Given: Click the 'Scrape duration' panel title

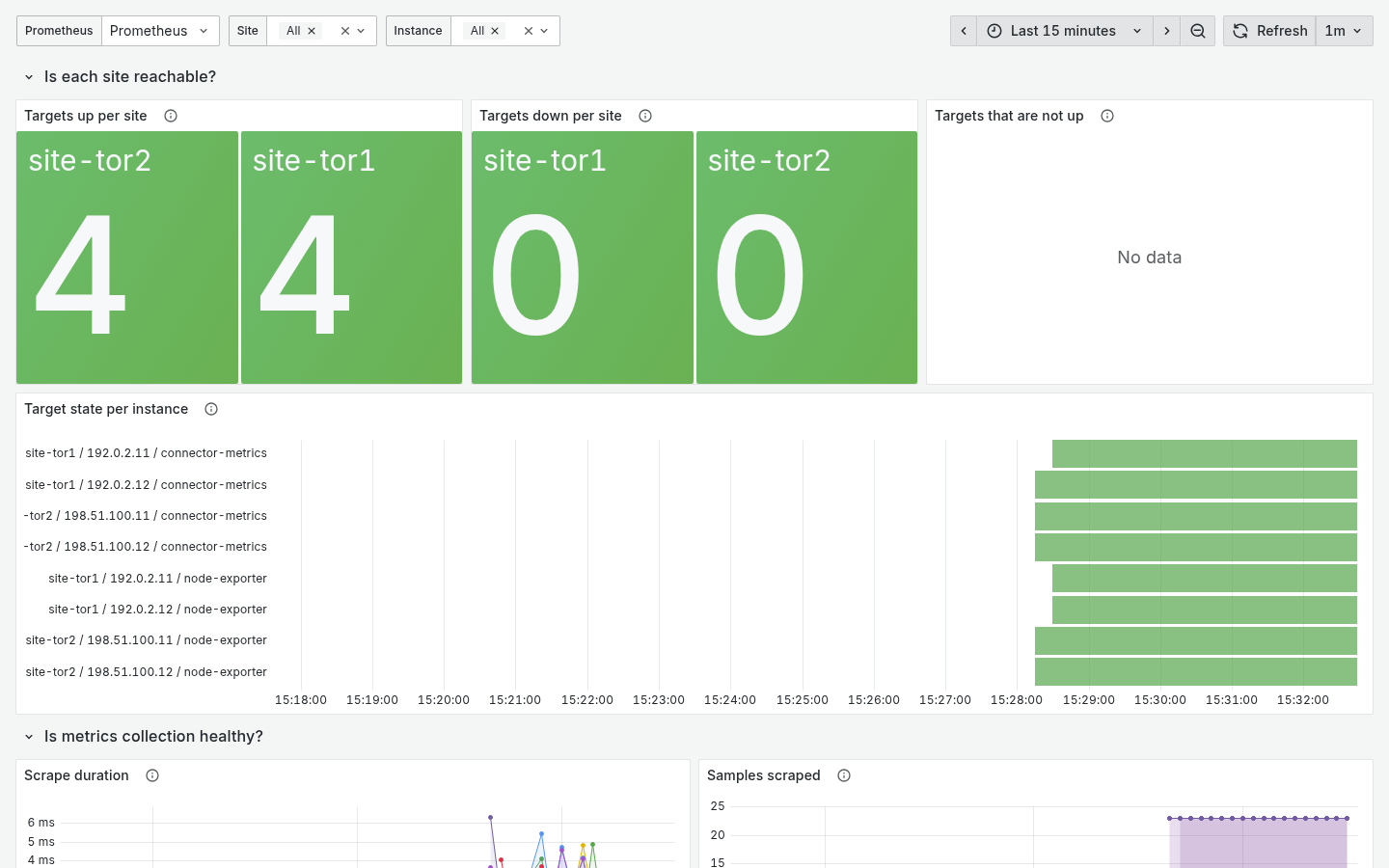Looking at the screenshot, I should [76, 775].
